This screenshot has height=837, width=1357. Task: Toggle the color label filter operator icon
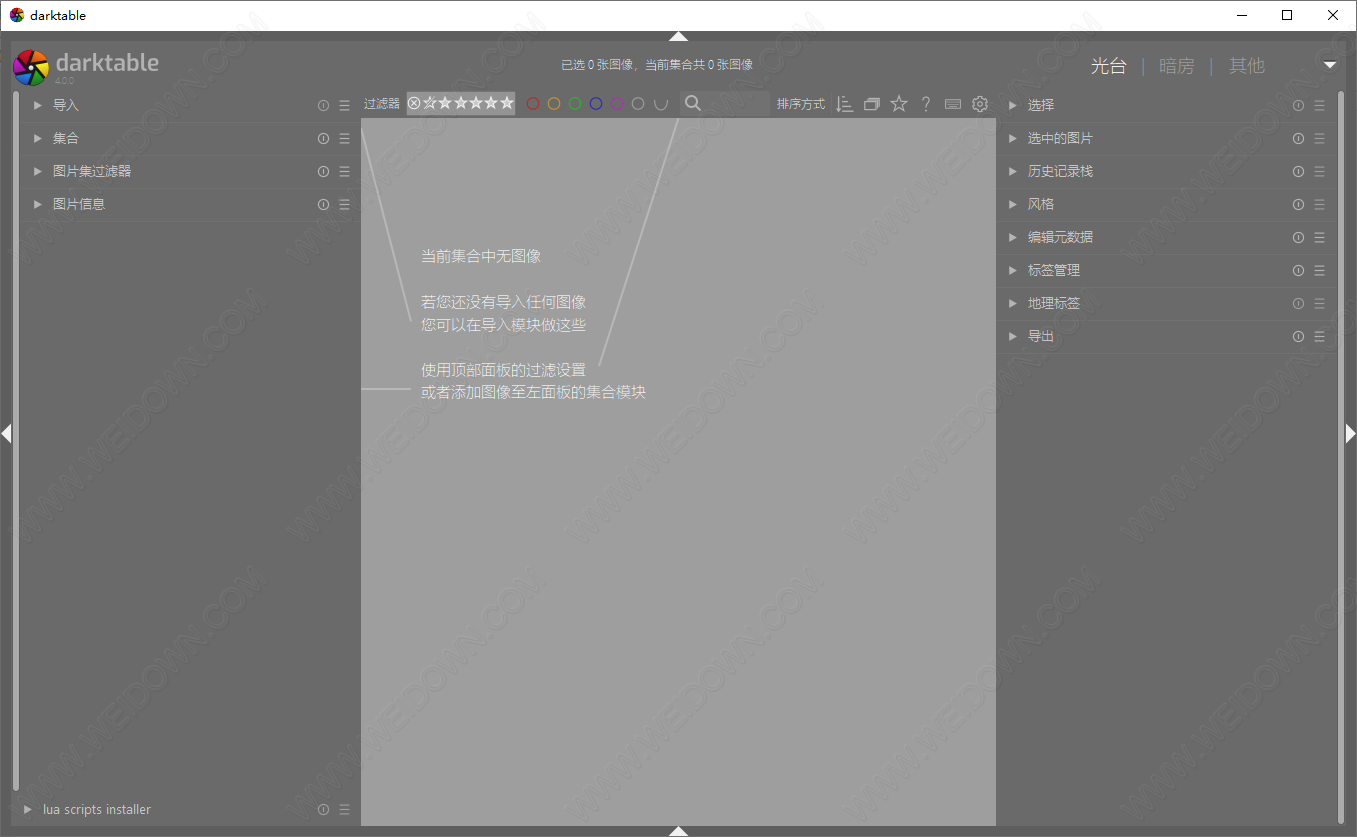[x=660, y=104]
